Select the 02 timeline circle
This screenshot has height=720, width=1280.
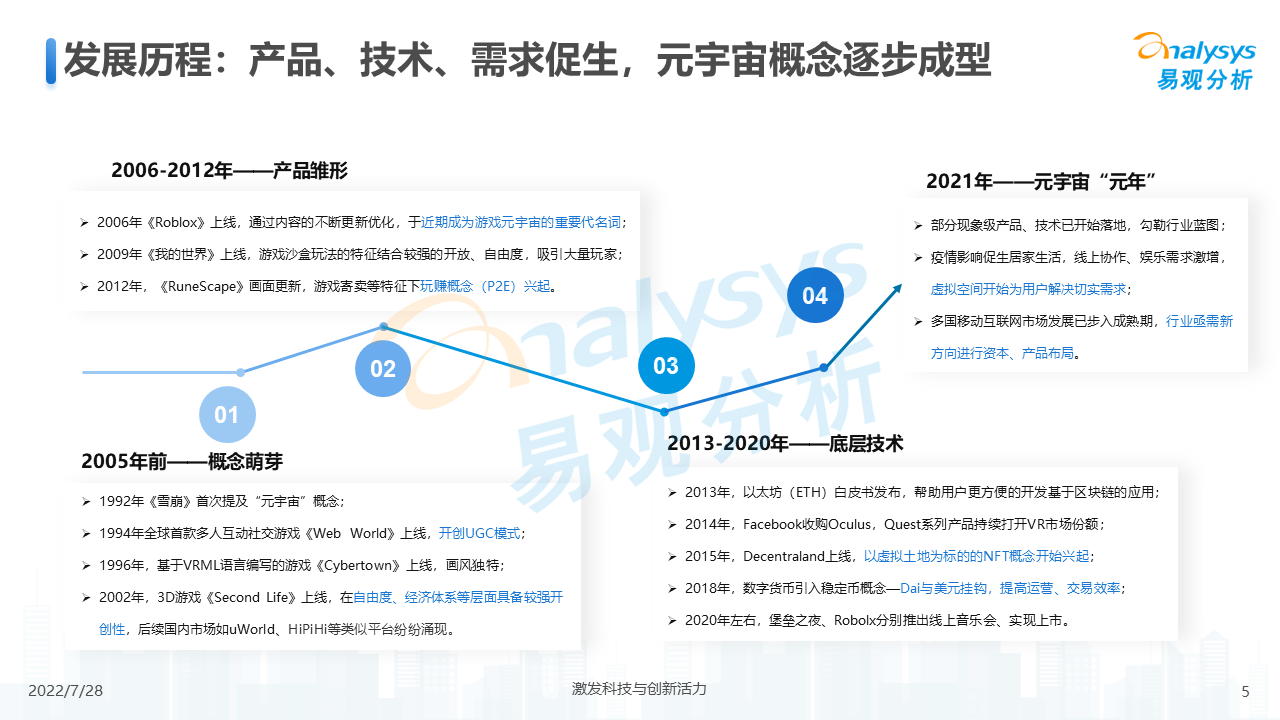pos(383,368)
